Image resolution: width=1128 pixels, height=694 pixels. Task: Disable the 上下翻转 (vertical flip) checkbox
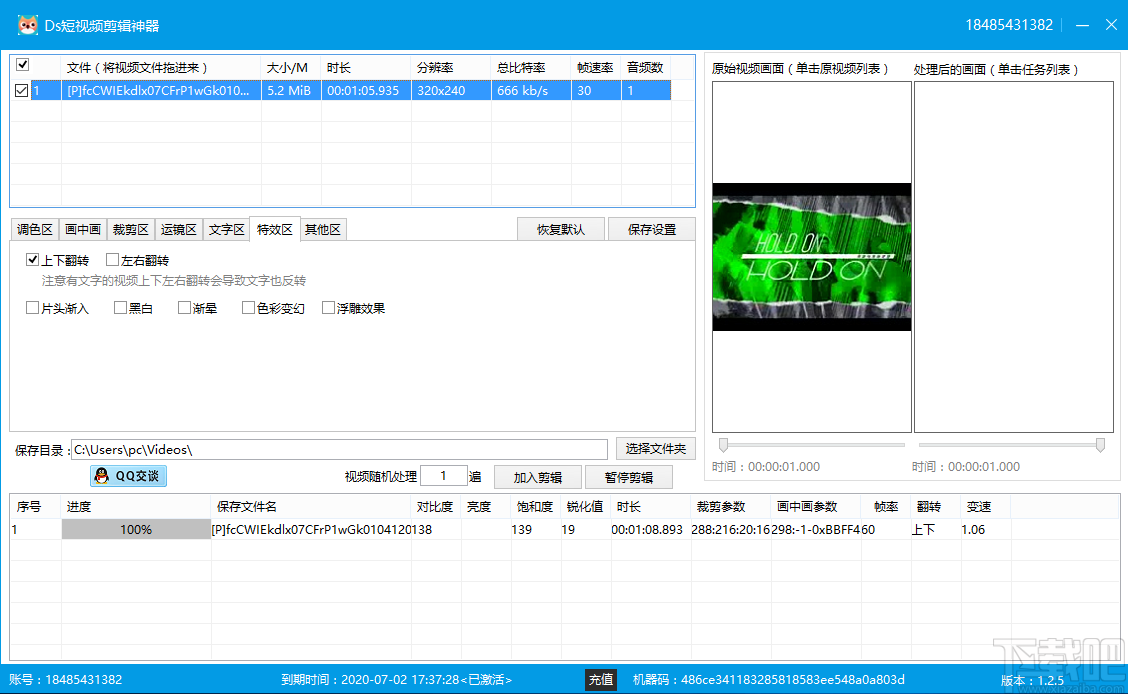pyautogui.click(x=33, y=259)
